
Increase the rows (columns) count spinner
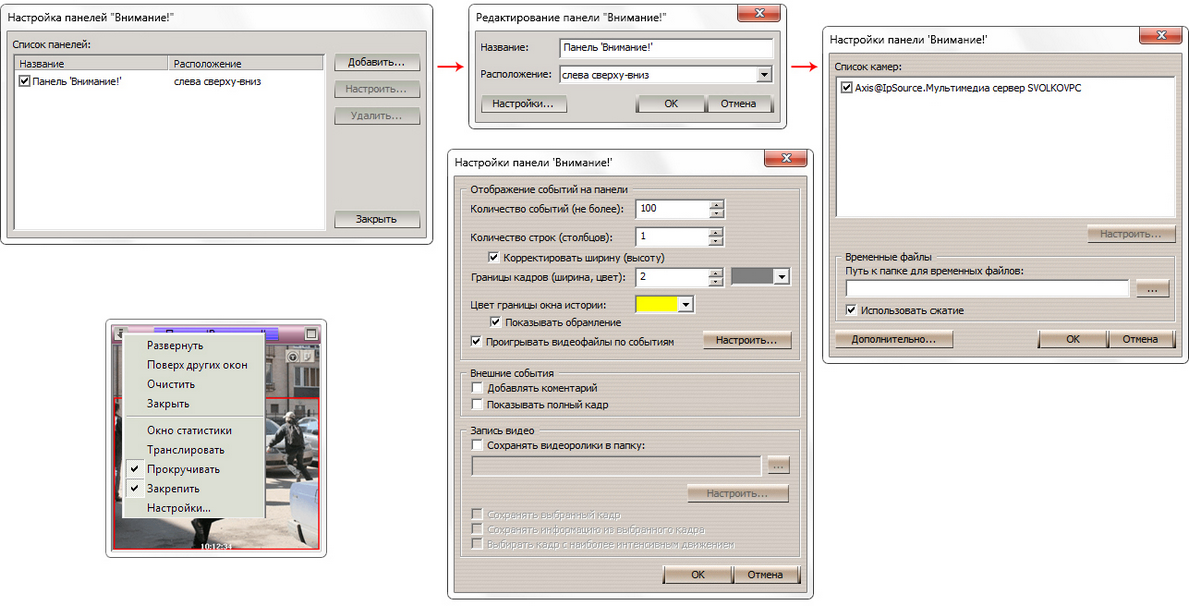717,232
